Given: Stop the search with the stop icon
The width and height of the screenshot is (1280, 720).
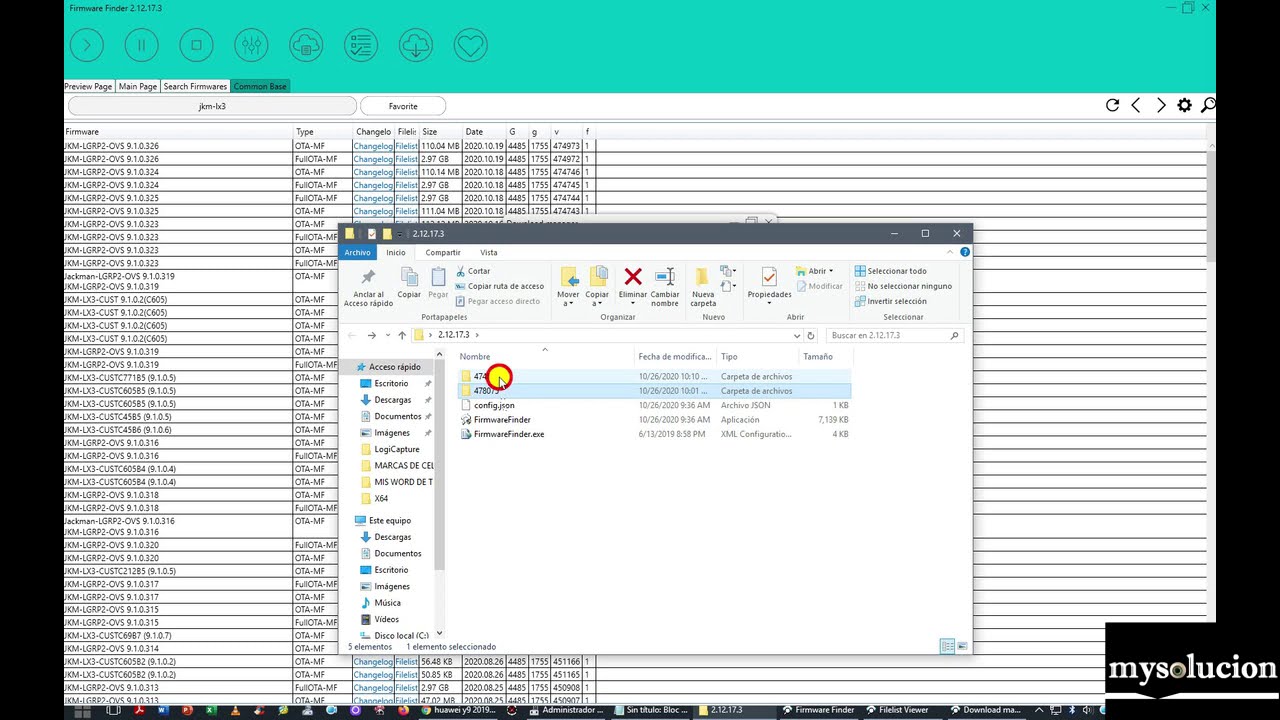Looking at the screenshot, I should tap(196, 45).
